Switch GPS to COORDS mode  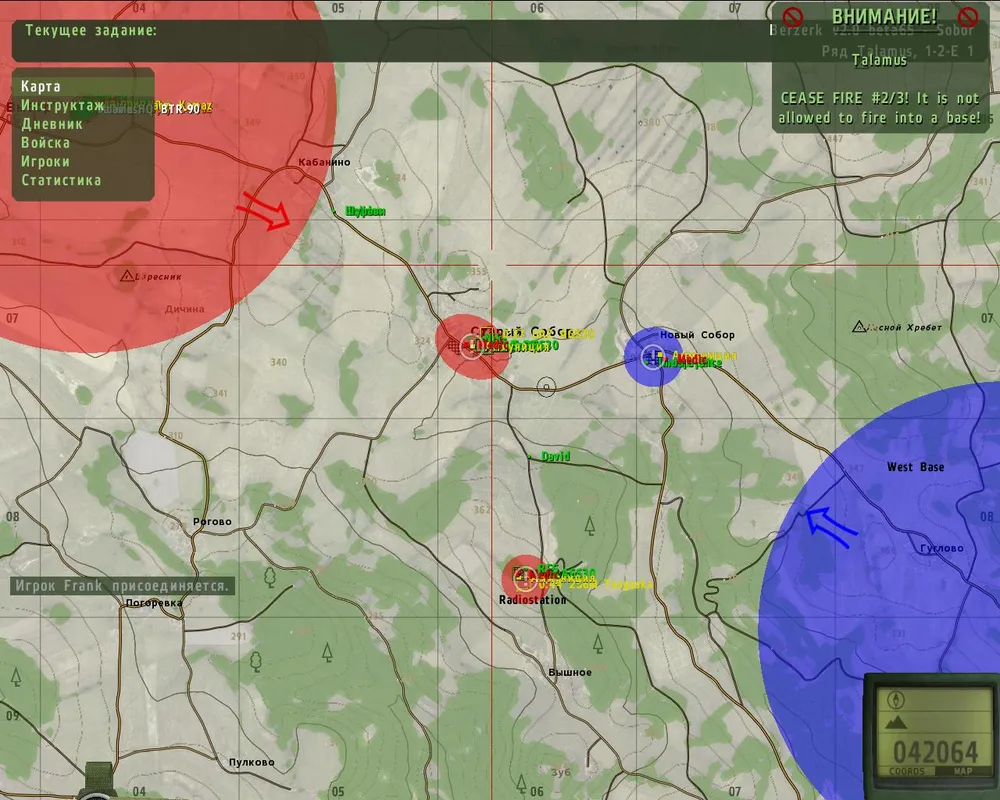(x=907, y=771)
